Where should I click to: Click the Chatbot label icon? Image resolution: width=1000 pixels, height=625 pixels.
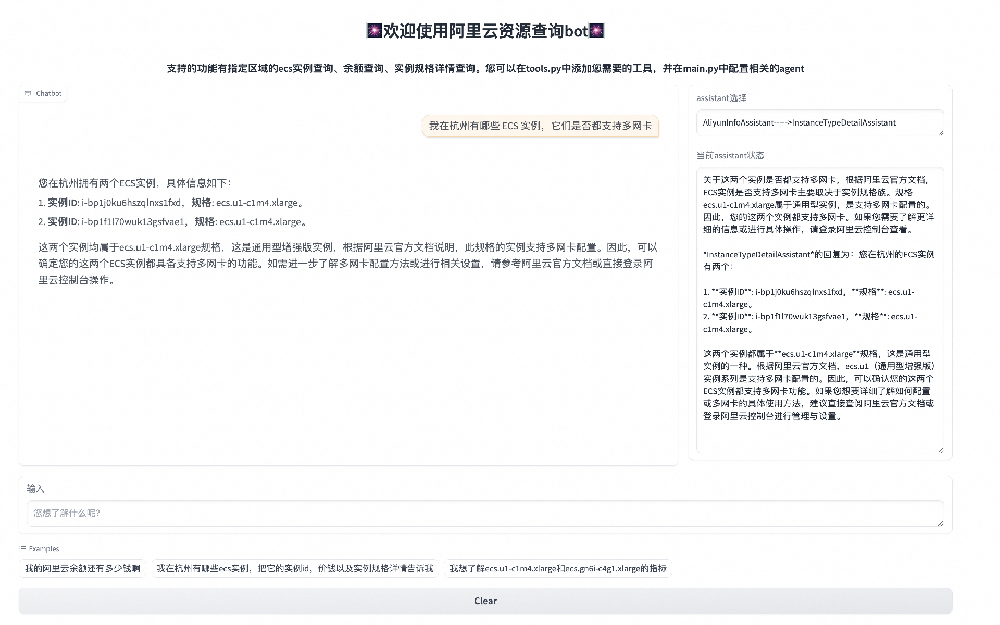click(27, 93)
